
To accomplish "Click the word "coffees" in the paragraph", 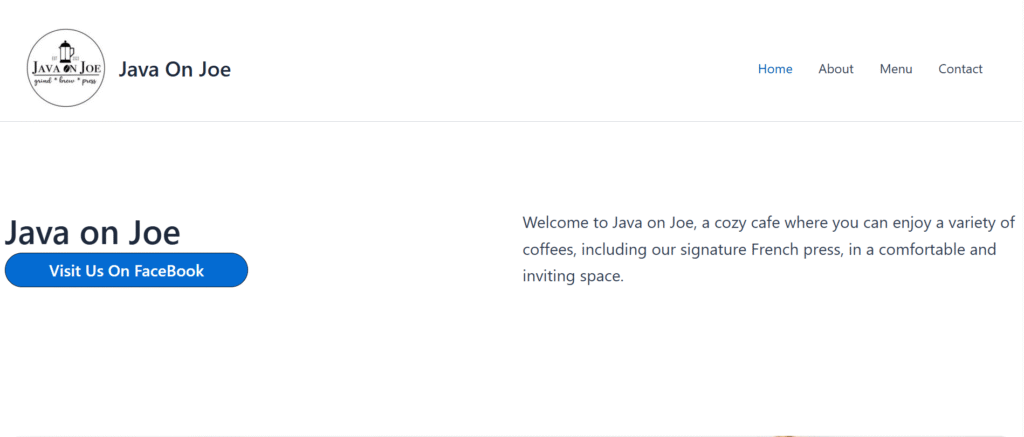I will [x=547, y=249].
